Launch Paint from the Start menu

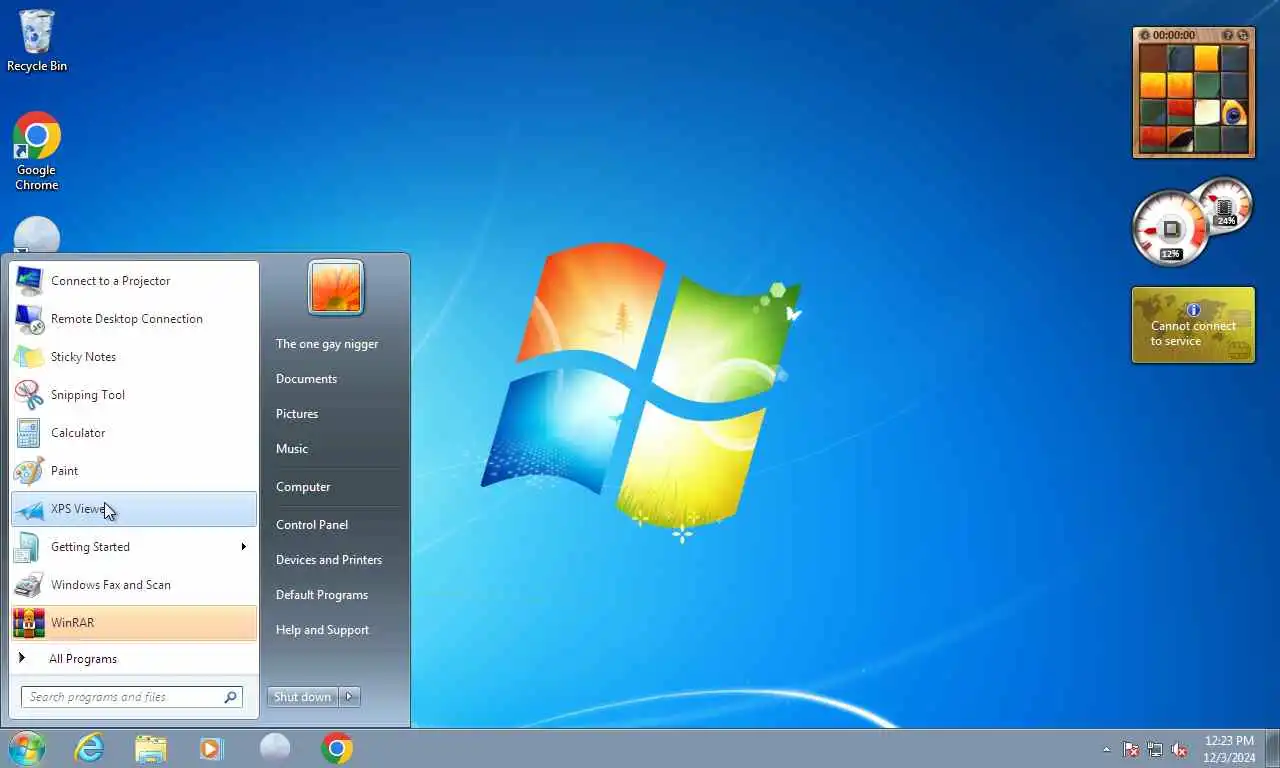[134, 471]
